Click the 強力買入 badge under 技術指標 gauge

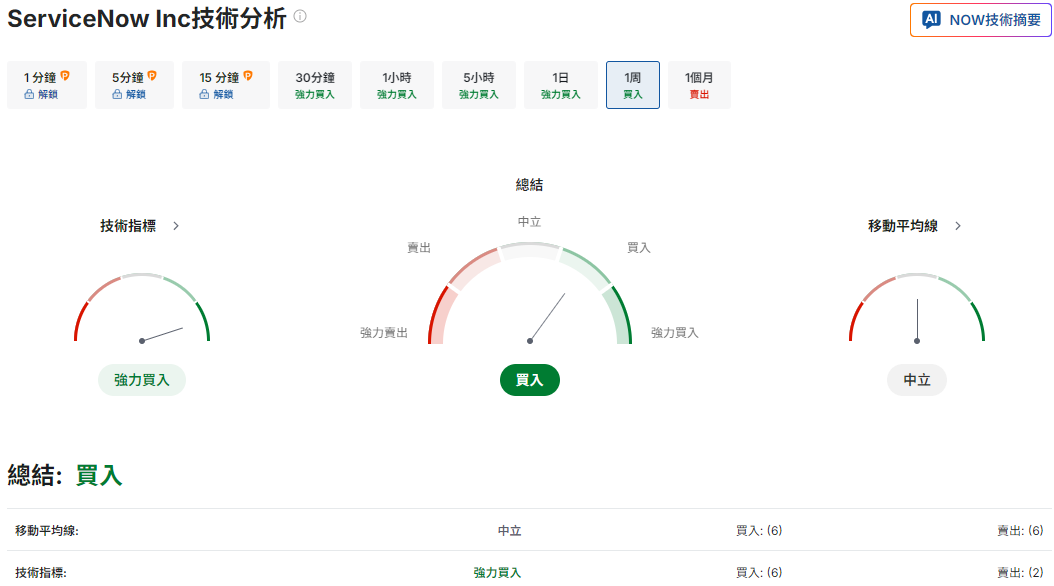142,380
